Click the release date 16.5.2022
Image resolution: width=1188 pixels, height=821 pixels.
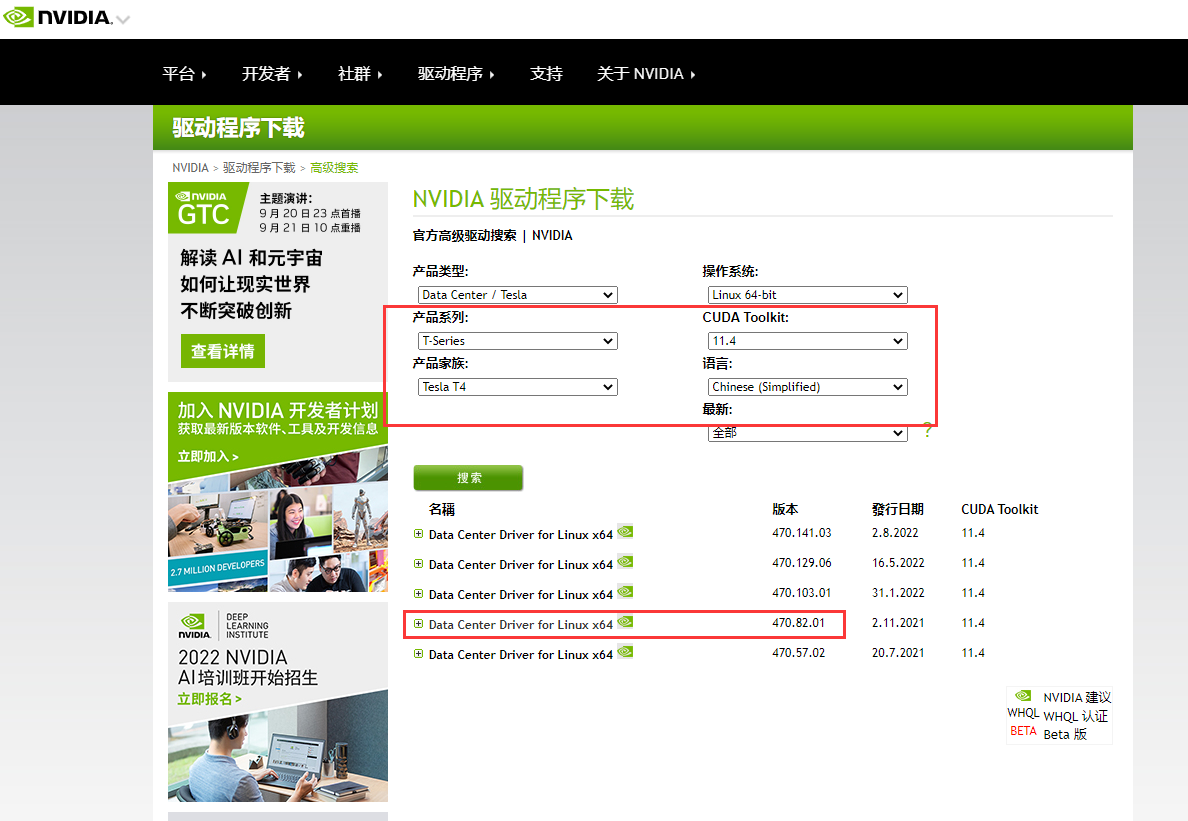pyautogui.click(x=898, y=563)
